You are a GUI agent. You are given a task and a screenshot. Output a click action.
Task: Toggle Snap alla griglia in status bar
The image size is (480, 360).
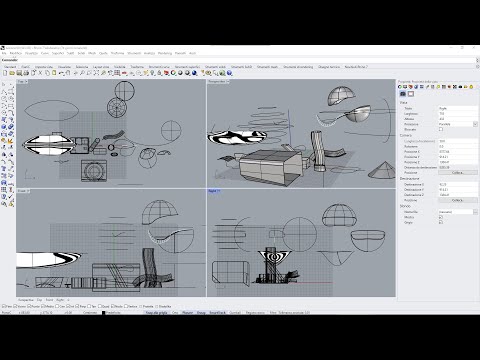[157, 313]
